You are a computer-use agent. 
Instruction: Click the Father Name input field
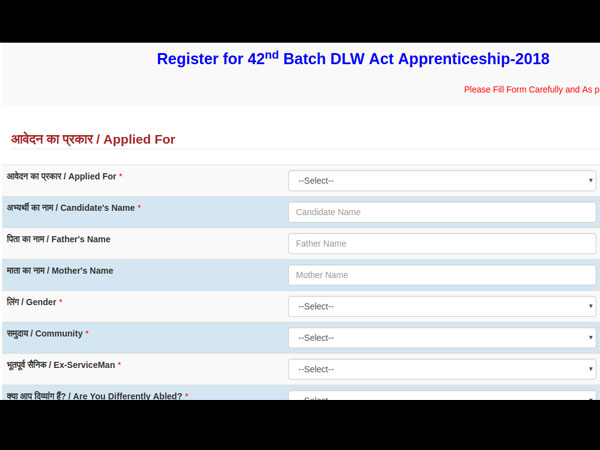(x=442, y=243)
